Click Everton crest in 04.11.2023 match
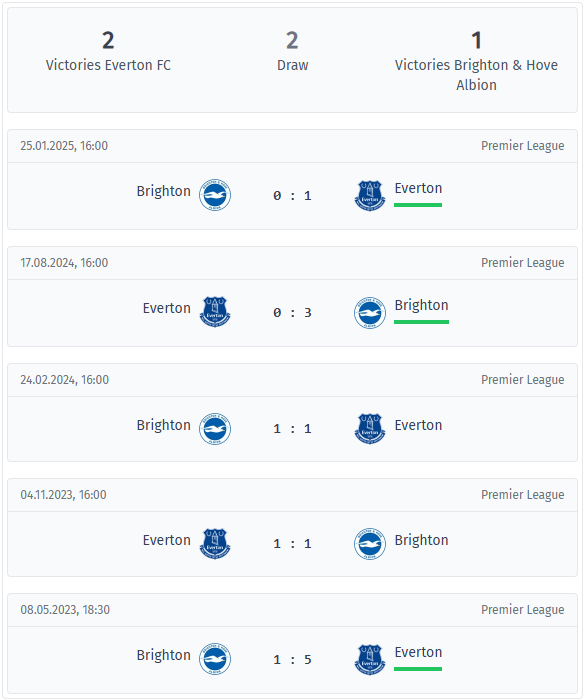This screenshot has height=700, width=584. click(215, 544)
